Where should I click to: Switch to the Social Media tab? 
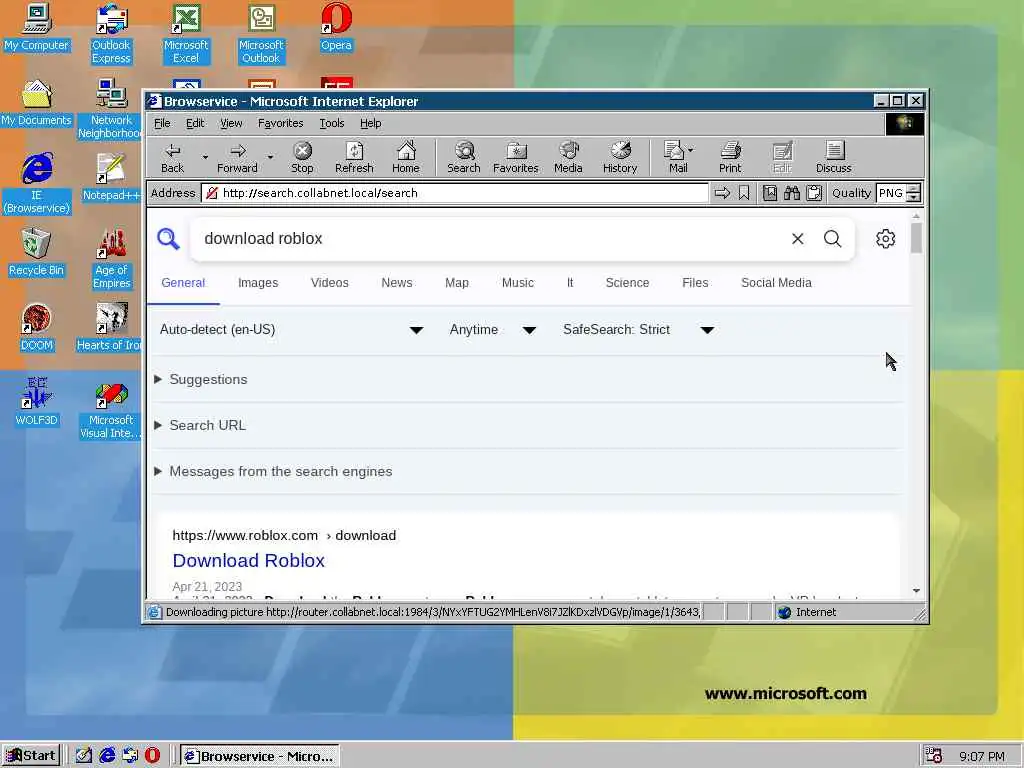click(776, 283)
